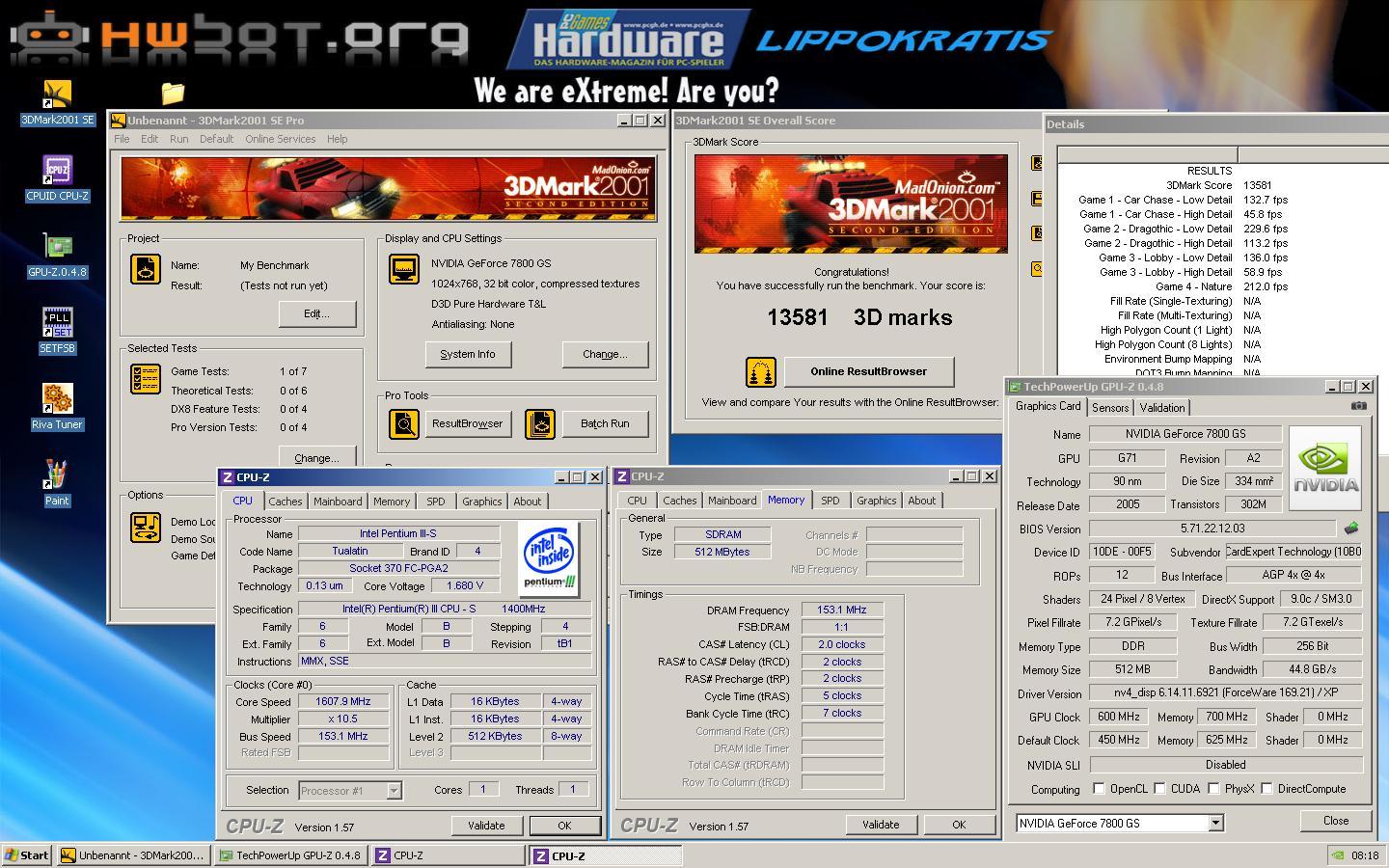Open the NVIDIA GeForce 7800 GS dropdown
Viewport: 1389px width, 868px height.
[1216, 824]
